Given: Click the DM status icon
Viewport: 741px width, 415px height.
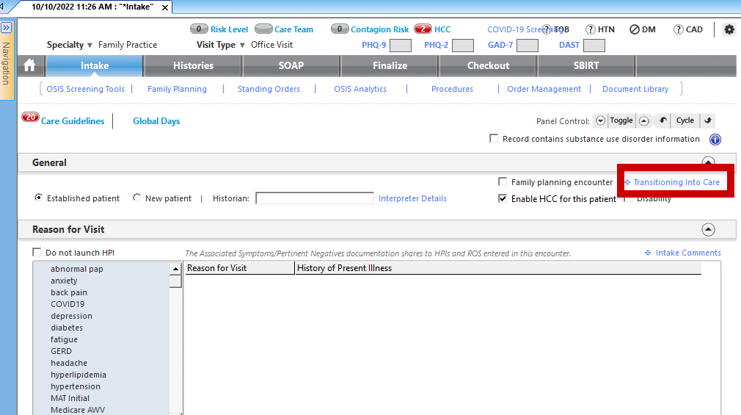Looking at the screenshot, I should (634, 29).
